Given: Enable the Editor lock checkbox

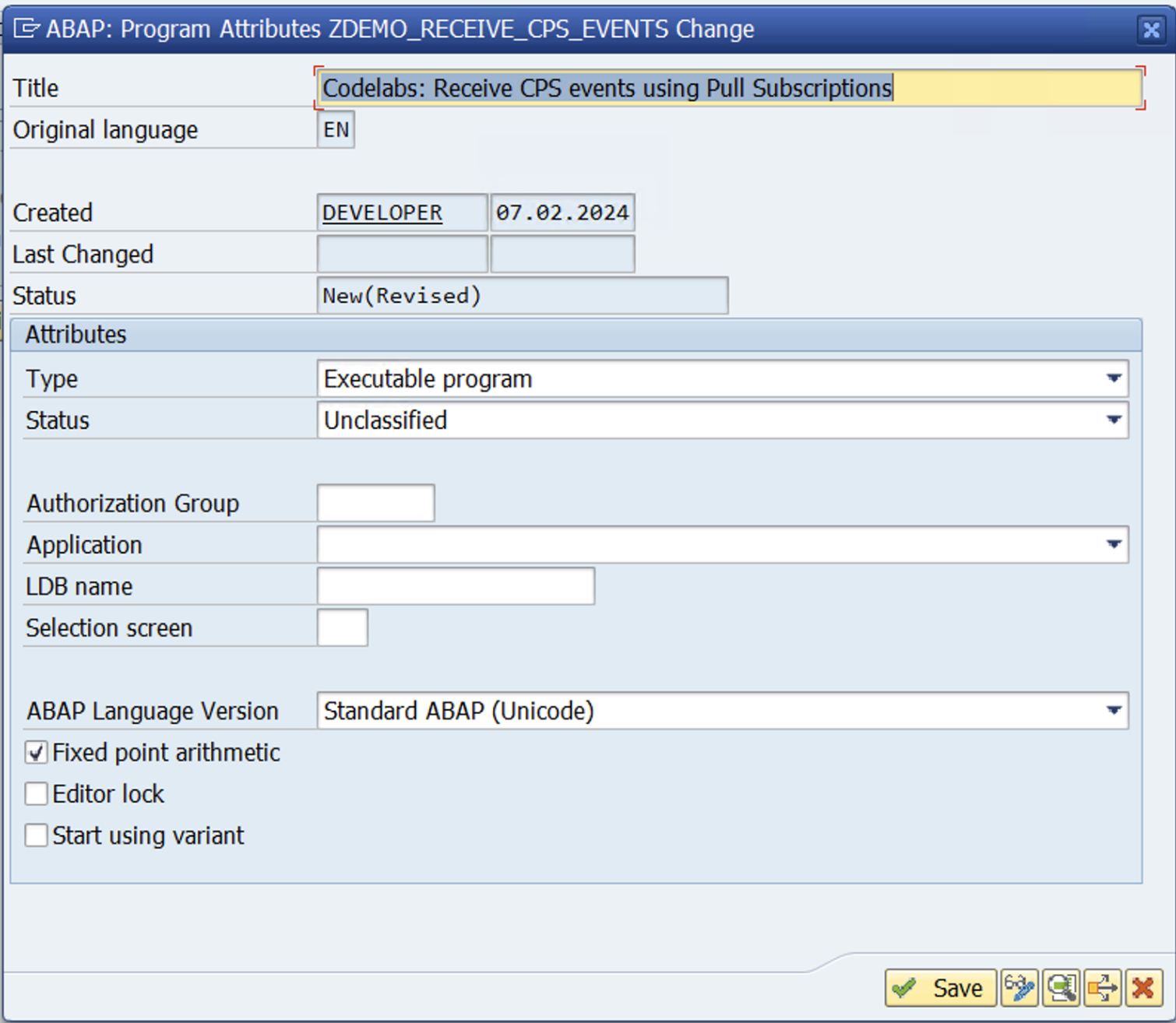Looking at the screenshot, I should (36, 793).
